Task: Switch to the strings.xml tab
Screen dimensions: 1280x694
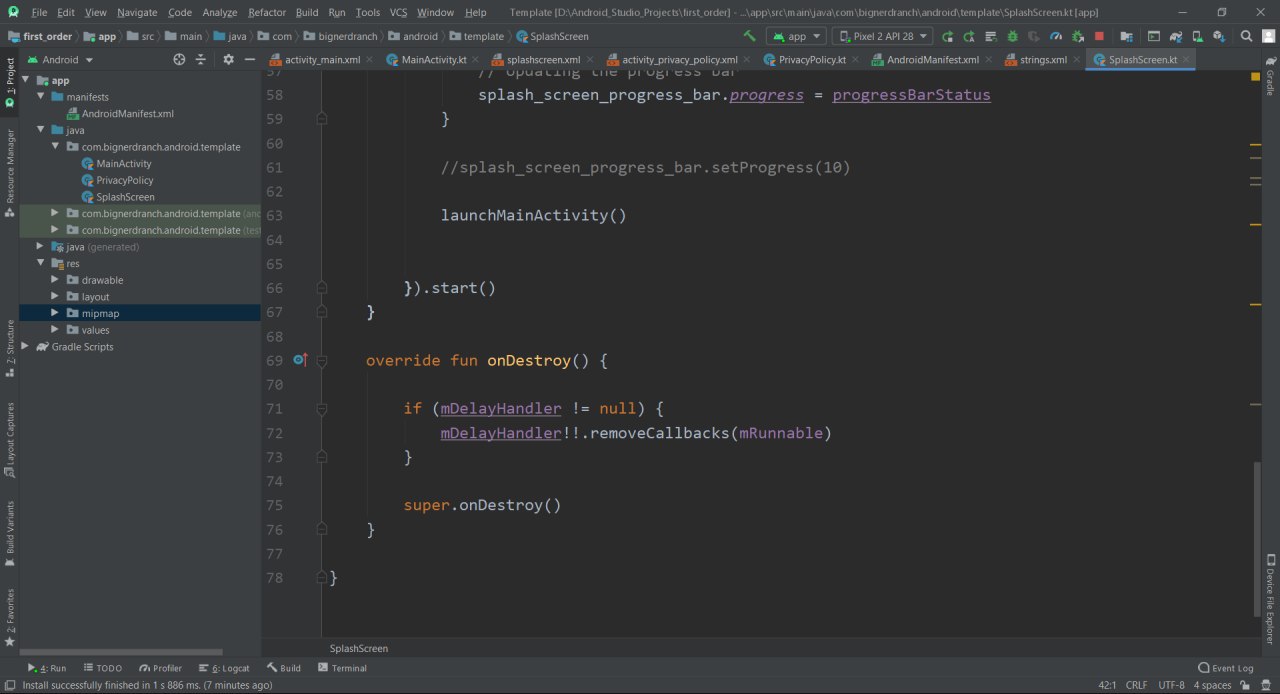Action: pyautogui.click(x=1042, y=60)
